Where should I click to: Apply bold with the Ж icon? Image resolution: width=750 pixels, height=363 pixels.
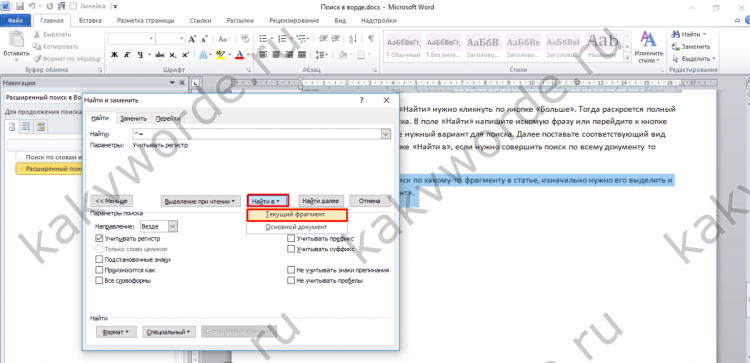[114, 55]
